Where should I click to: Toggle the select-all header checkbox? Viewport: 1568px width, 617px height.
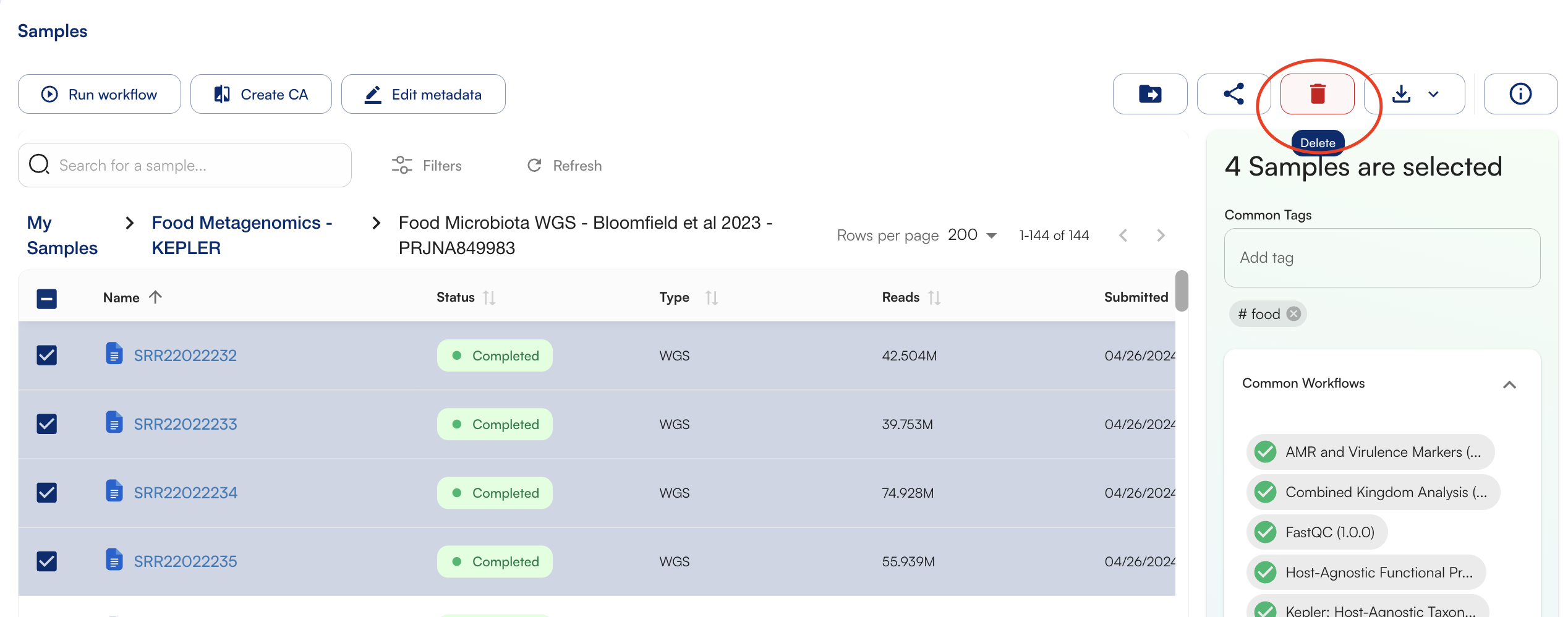47,299
